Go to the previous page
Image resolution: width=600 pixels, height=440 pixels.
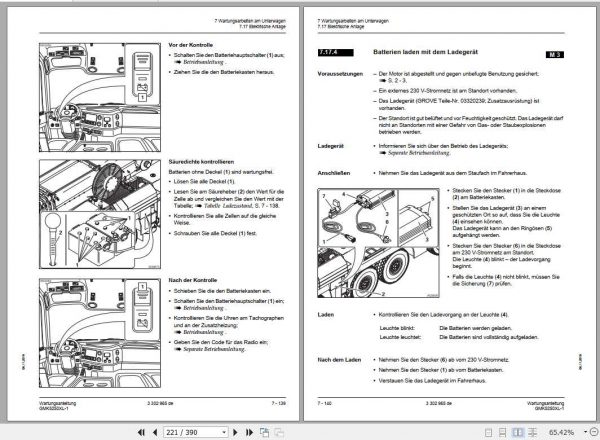155,432
